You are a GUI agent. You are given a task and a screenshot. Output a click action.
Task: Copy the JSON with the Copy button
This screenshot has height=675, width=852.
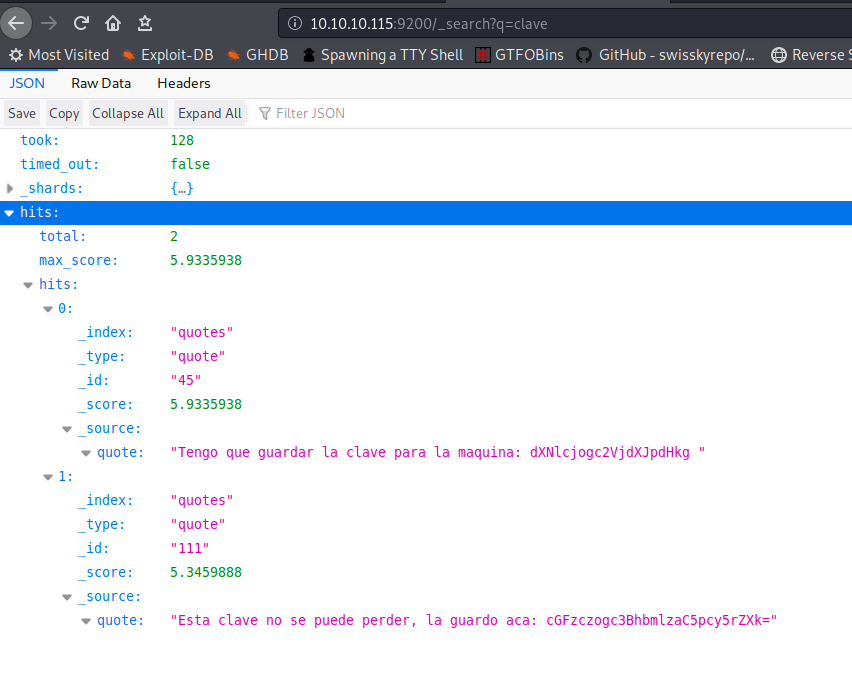[x=64, y=113]
